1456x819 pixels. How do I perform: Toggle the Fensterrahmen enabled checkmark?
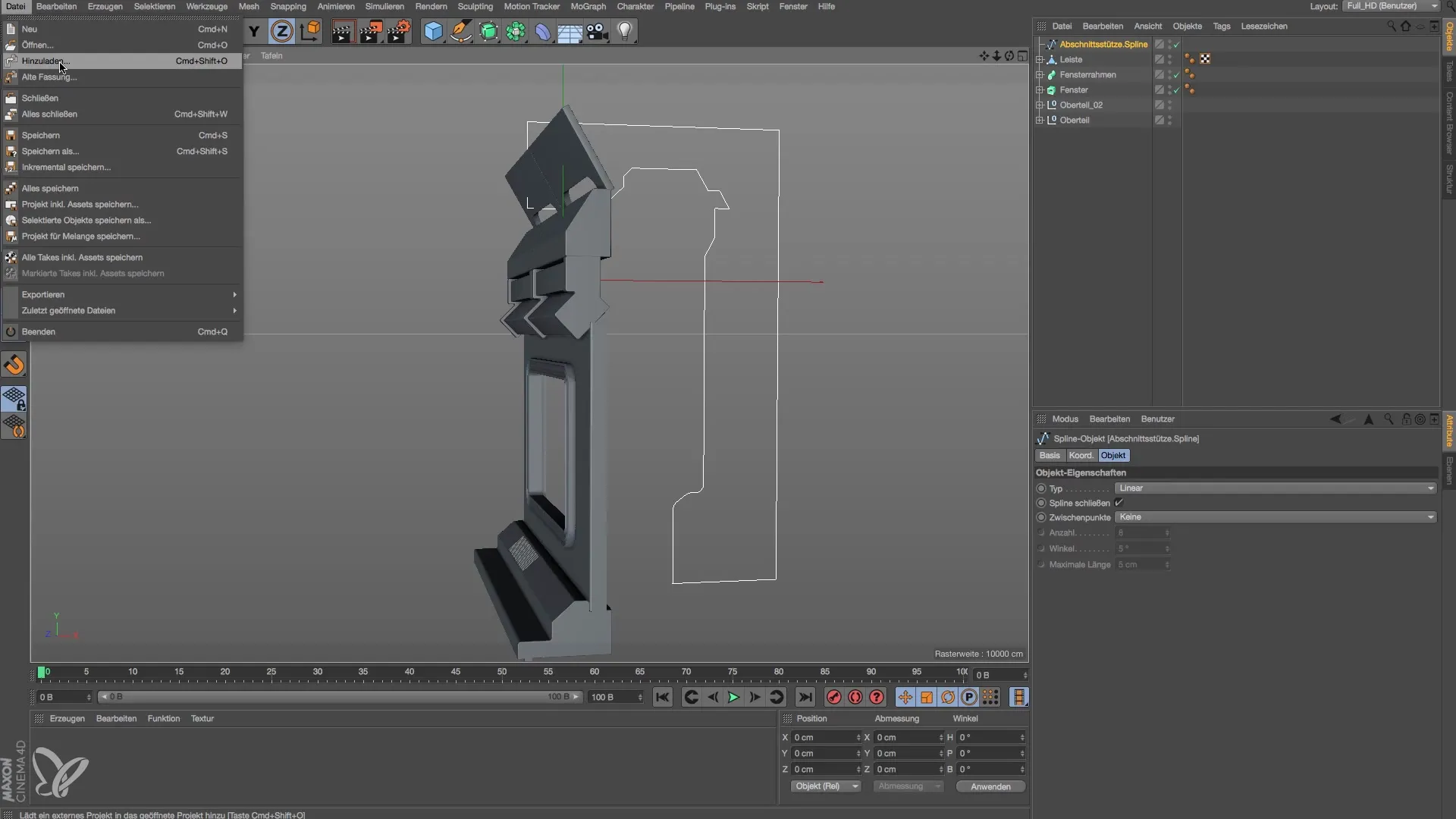pos(1176,75)
